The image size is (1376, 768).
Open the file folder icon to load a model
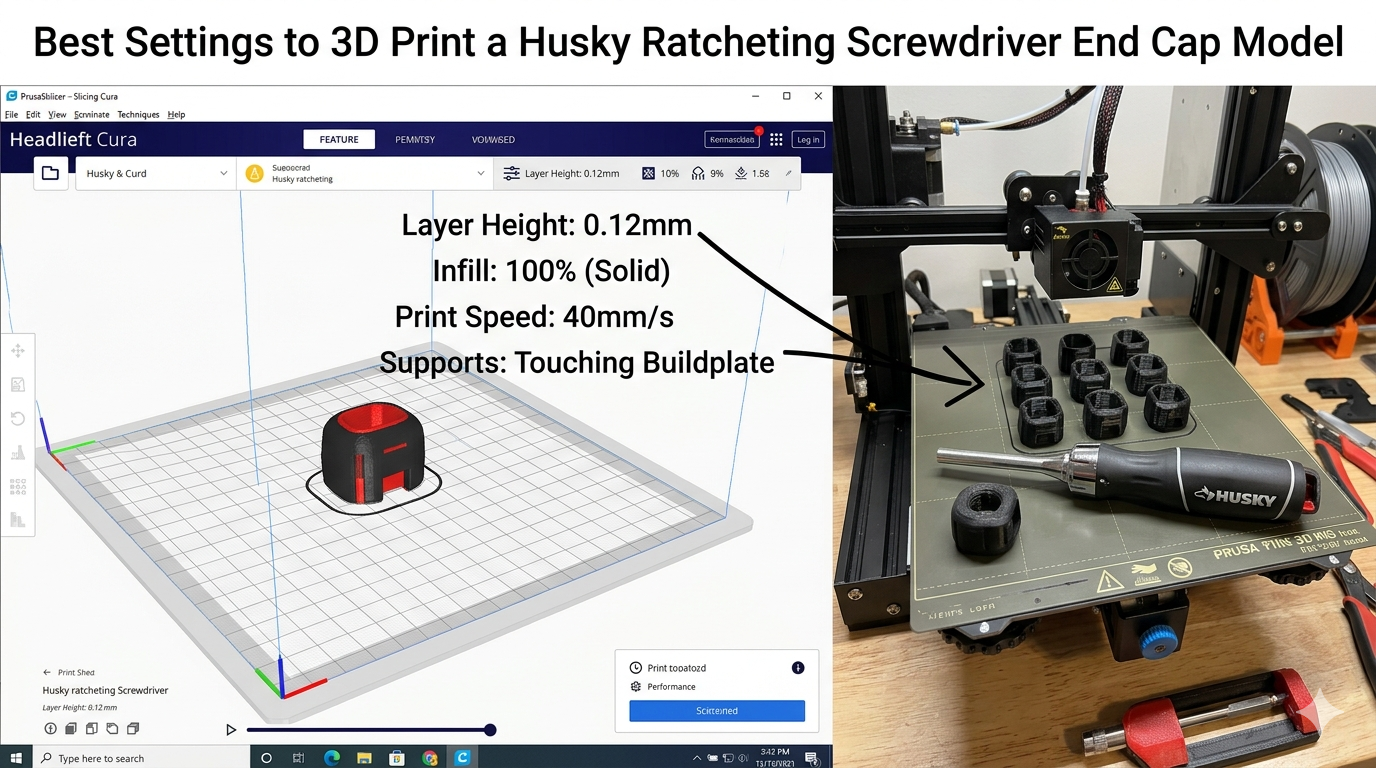[50, 172]
